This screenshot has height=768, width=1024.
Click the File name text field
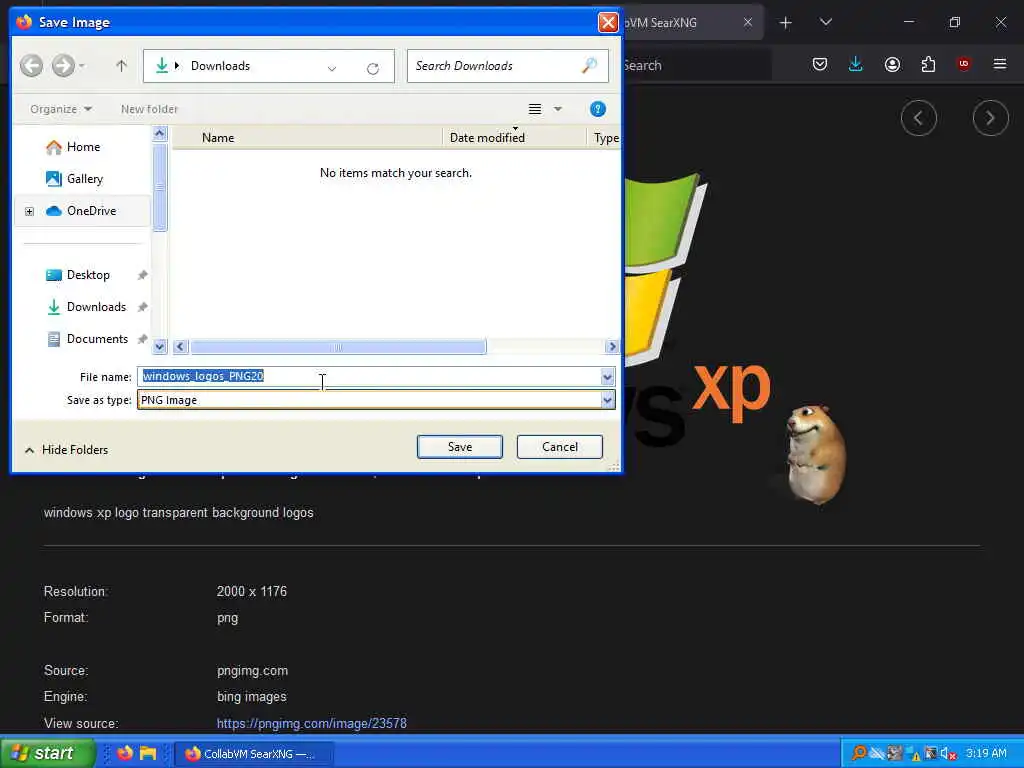point(369,376)
